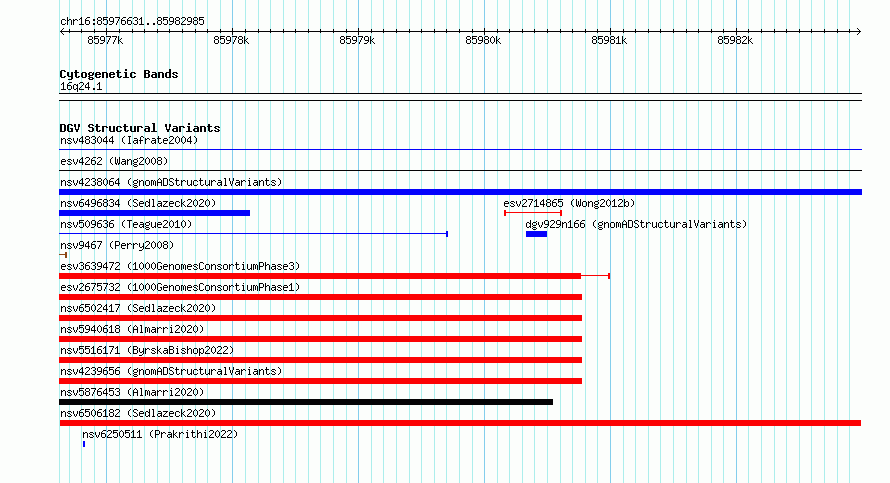
Task: Click the chr16:85976631..85982985 coordinate label
Action: [x=132, y=21]
